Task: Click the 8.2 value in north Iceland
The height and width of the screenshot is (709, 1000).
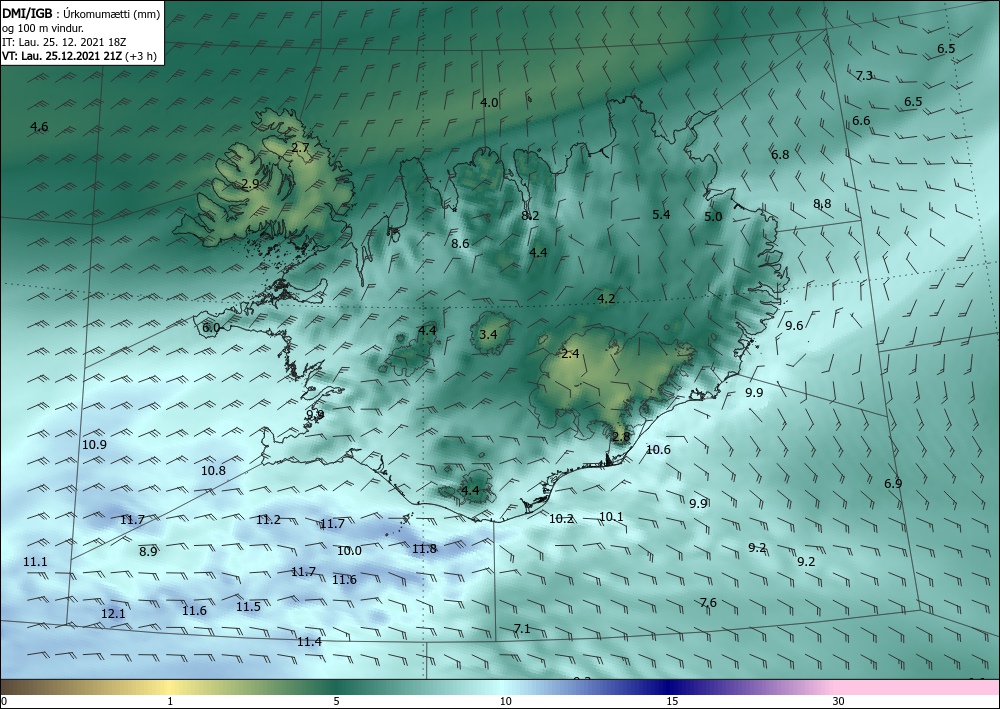Action: click(530, 216)
